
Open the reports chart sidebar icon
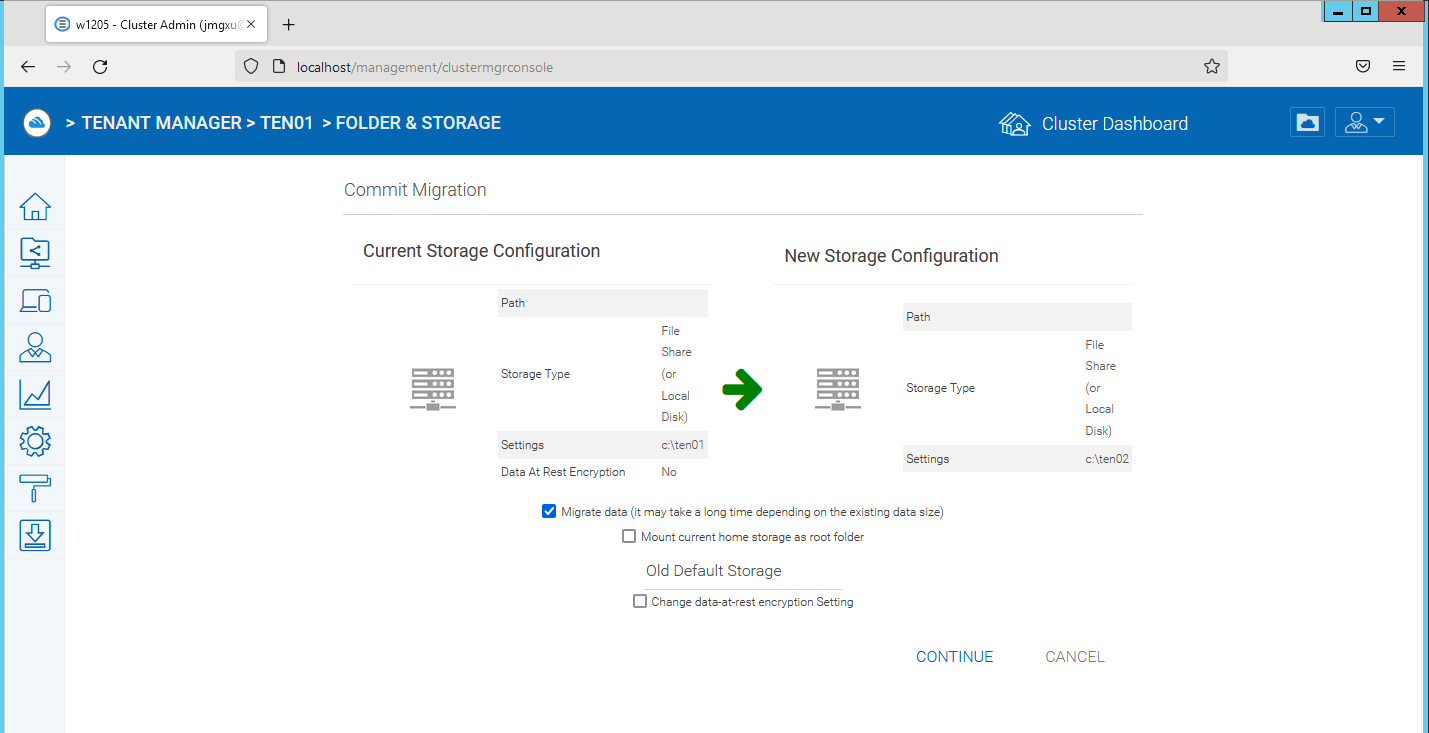click(35, 394)
